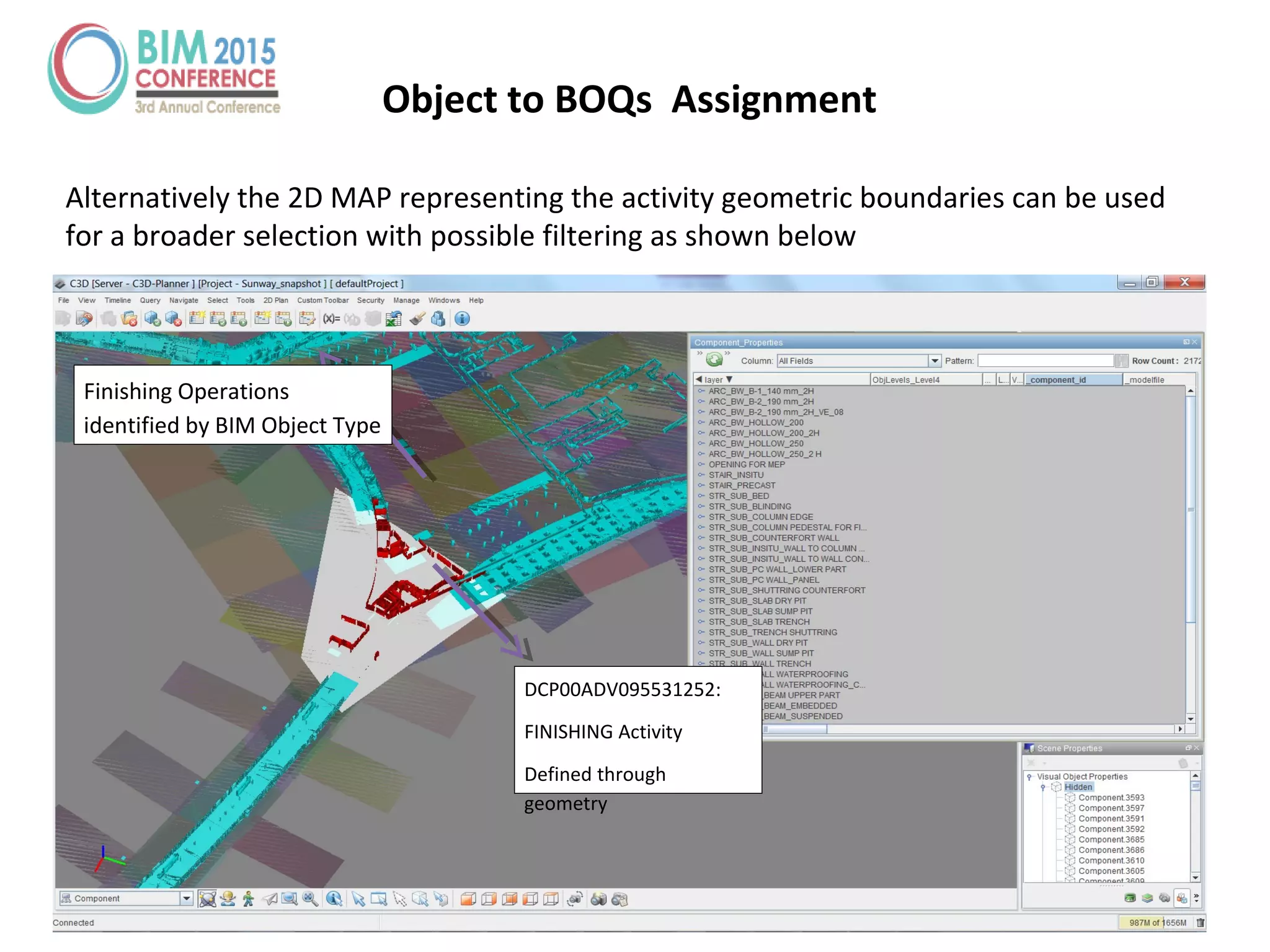Collapse Visual Object Properties tree node
This screenshot has width=1270, height=952.
[x=1029, y=777]
